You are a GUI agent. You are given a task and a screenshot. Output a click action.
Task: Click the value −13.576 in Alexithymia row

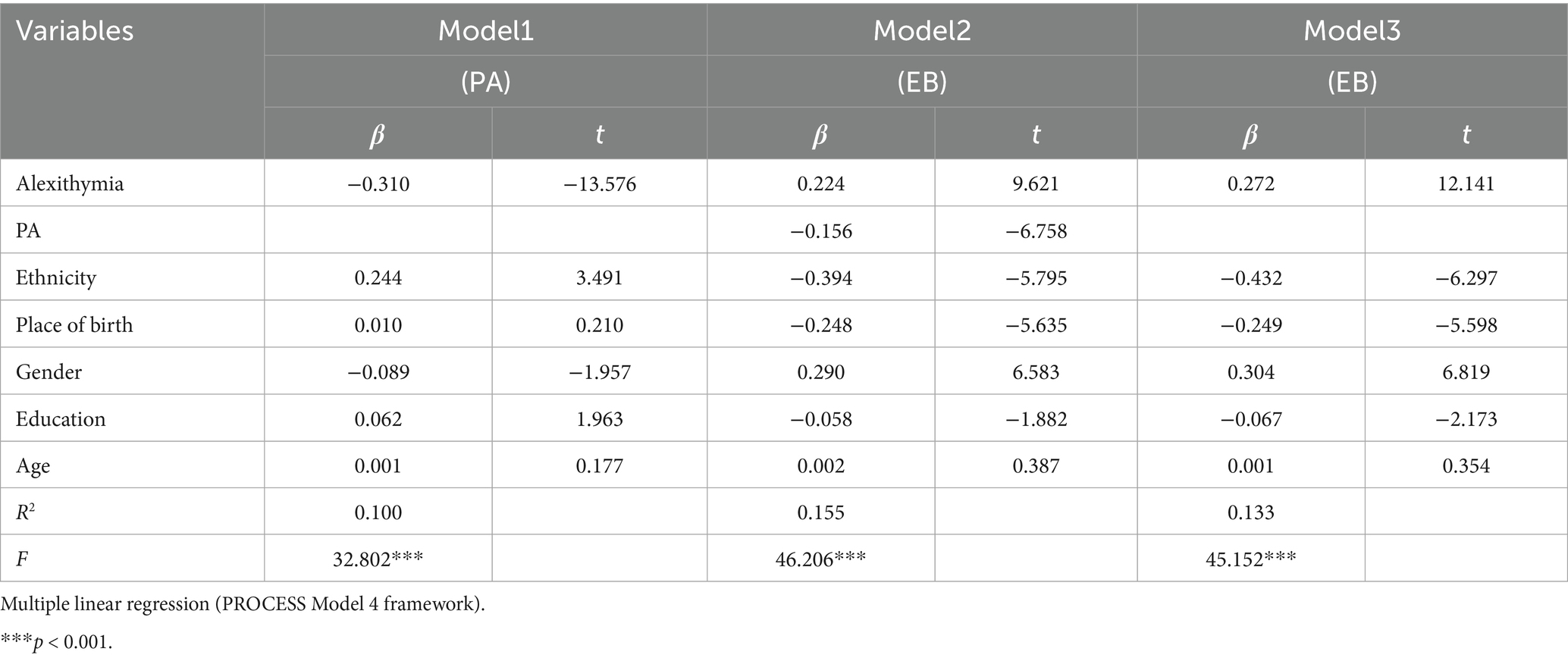click(599, 183)
